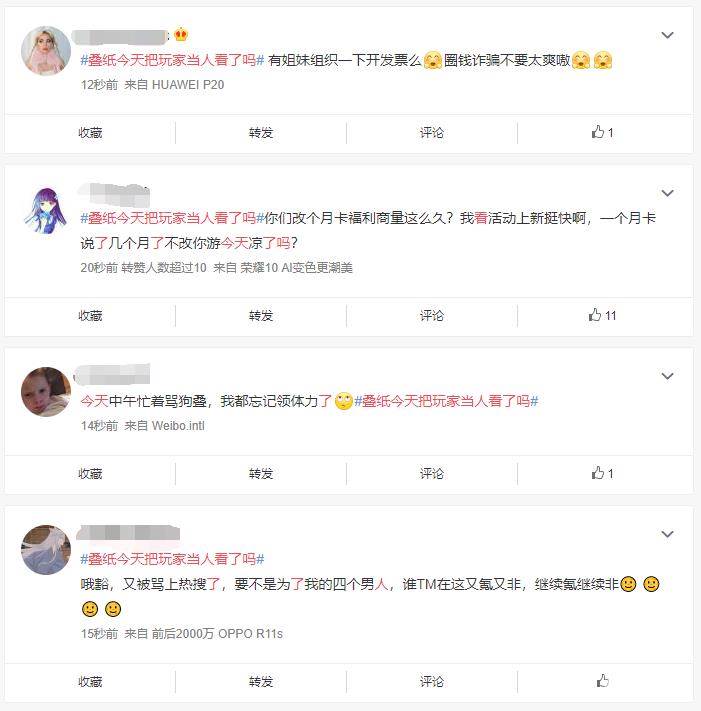Expand options chevron on first post
701x711 pixels.
pyautogui.click(x=667, y=35)
